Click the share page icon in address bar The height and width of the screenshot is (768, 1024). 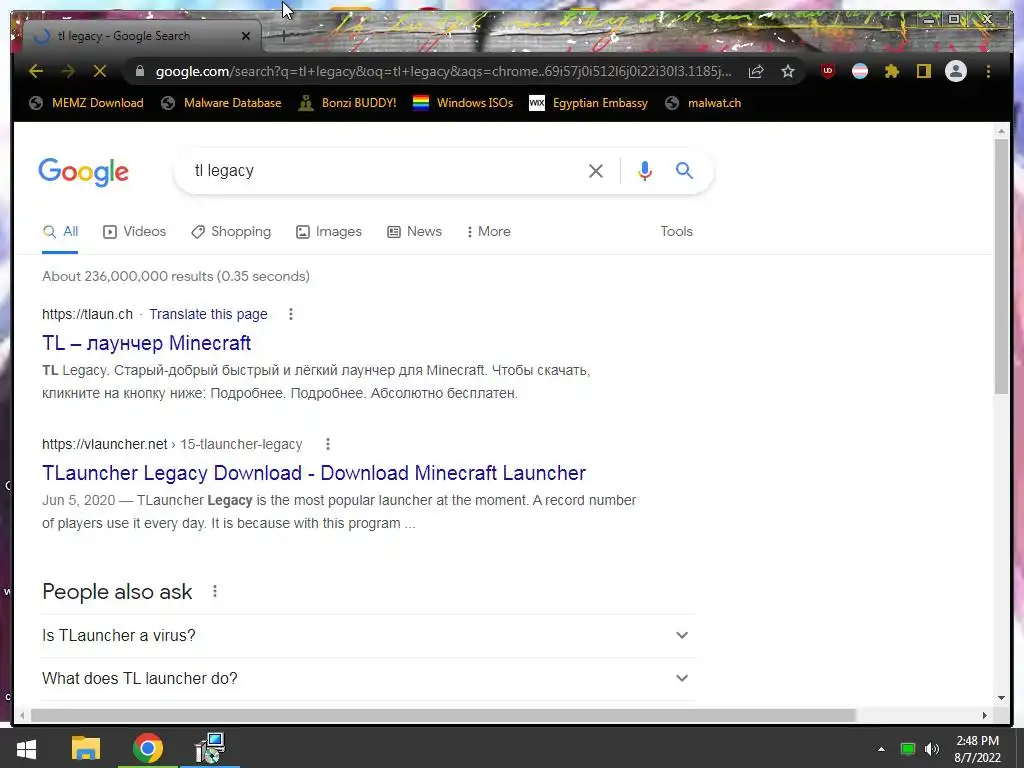[x=756, y=71]
